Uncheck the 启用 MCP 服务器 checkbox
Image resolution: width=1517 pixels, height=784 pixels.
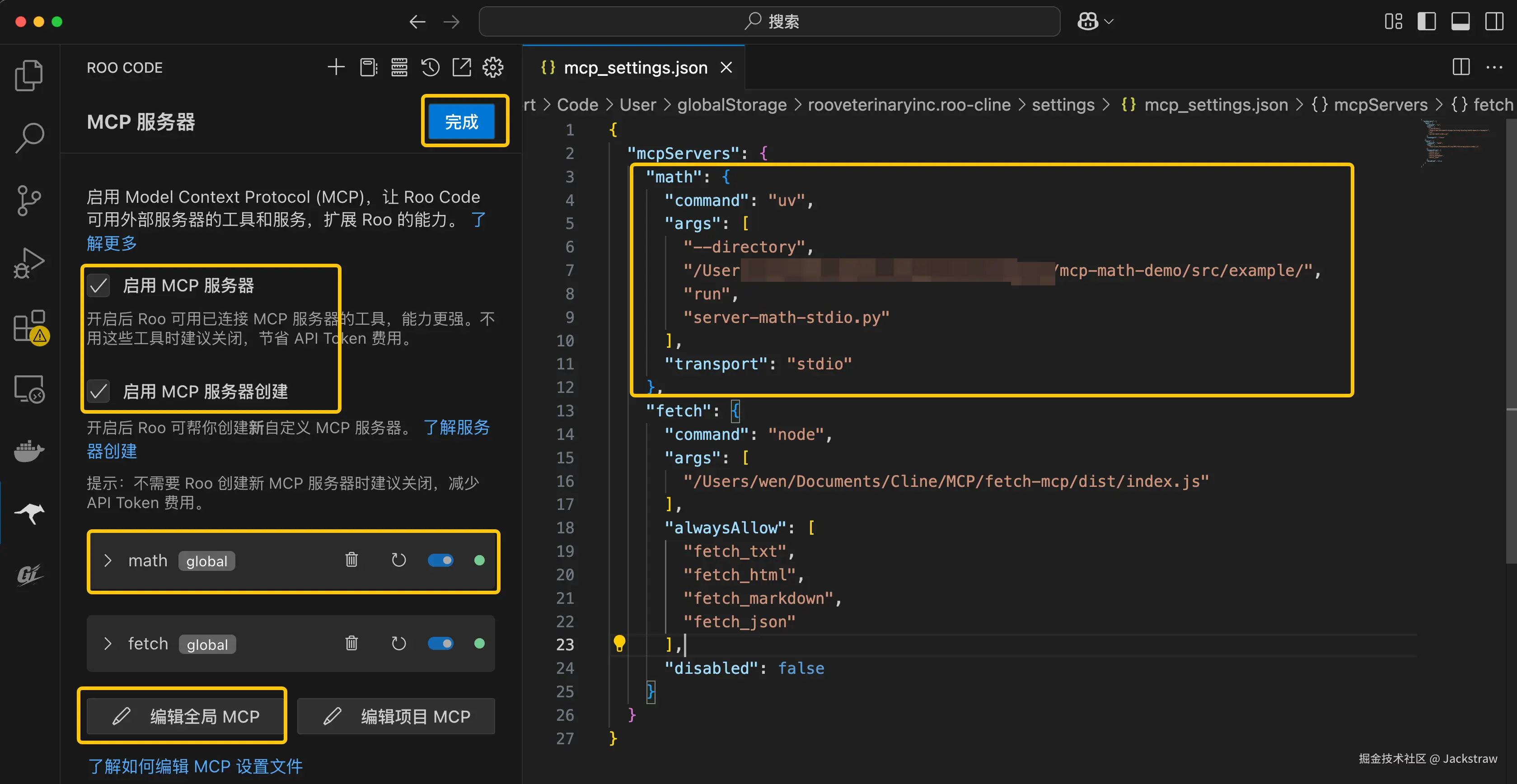pyautogui.click(x=99, y=286)
